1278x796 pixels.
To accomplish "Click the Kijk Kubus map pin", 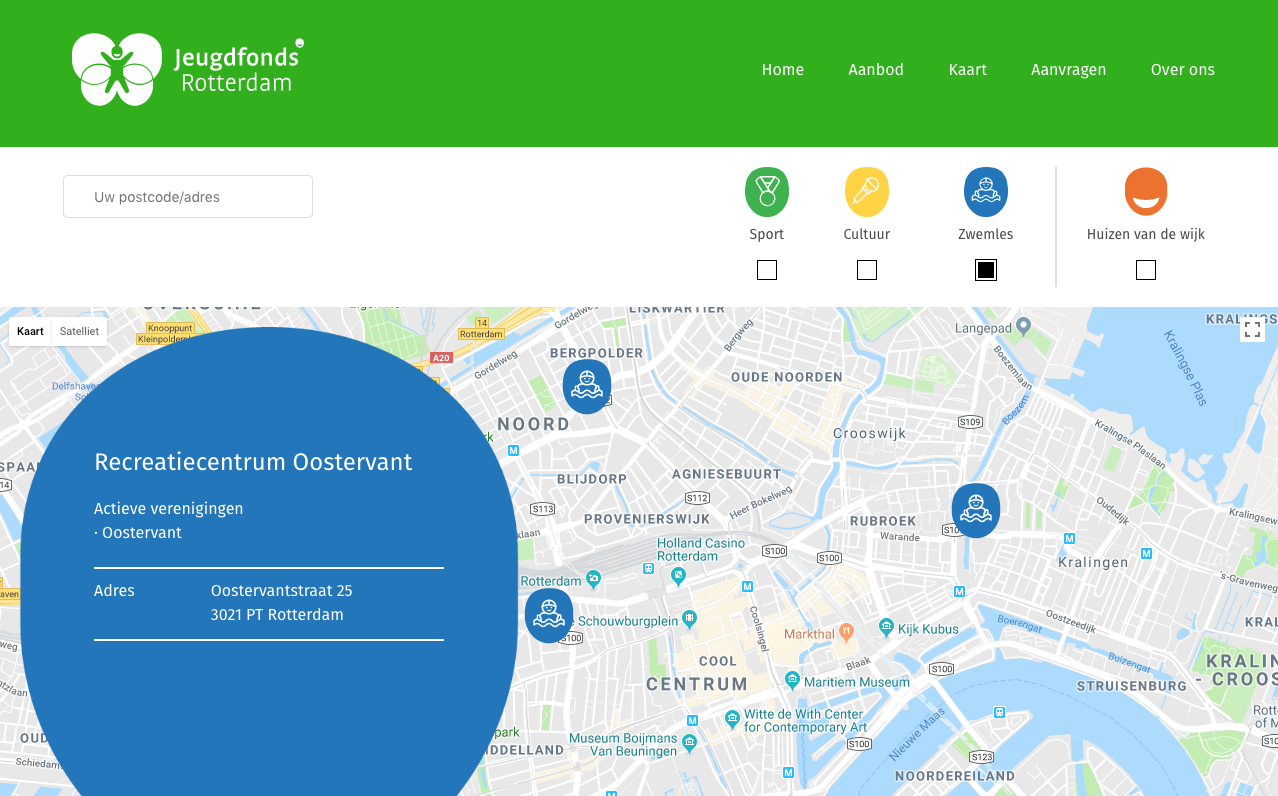I will click(x=886, y=627).
